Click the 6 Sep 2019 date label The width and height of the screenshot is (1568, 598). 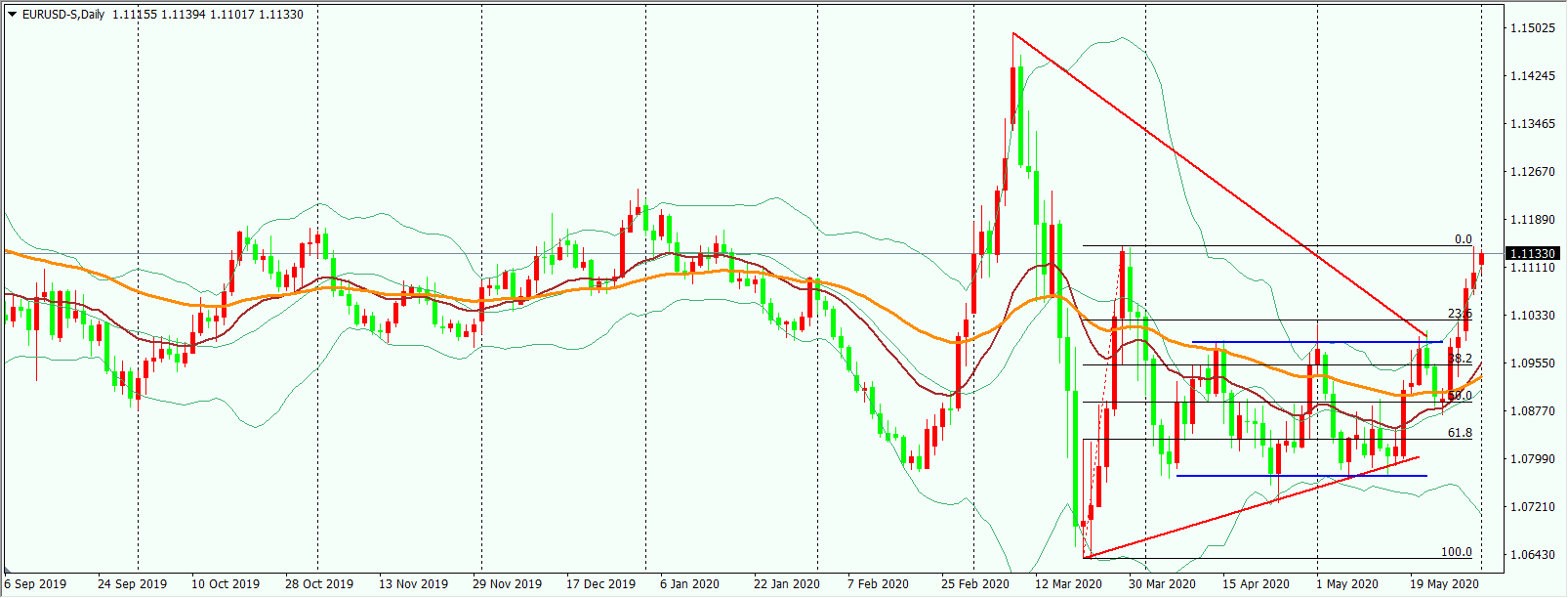[x=35, y=584]
